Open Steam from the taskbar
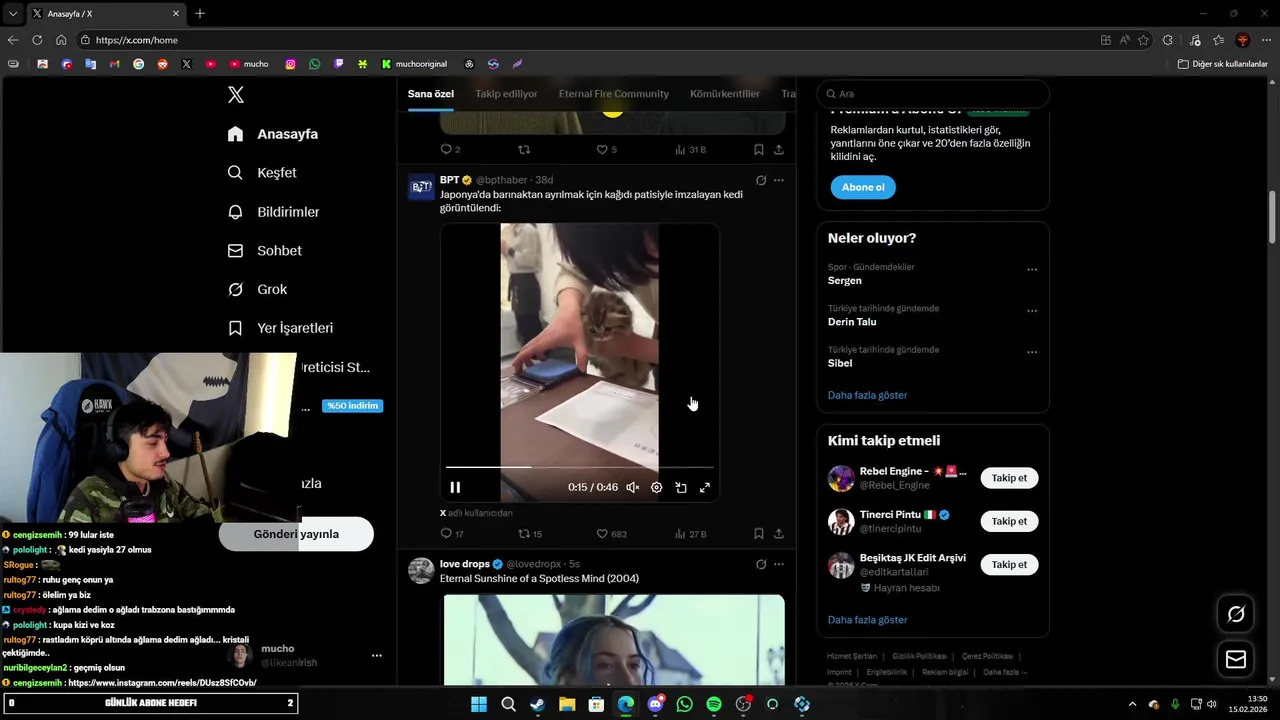The height and width of the screenshot is (720, 1280). (x=538, y=704)
